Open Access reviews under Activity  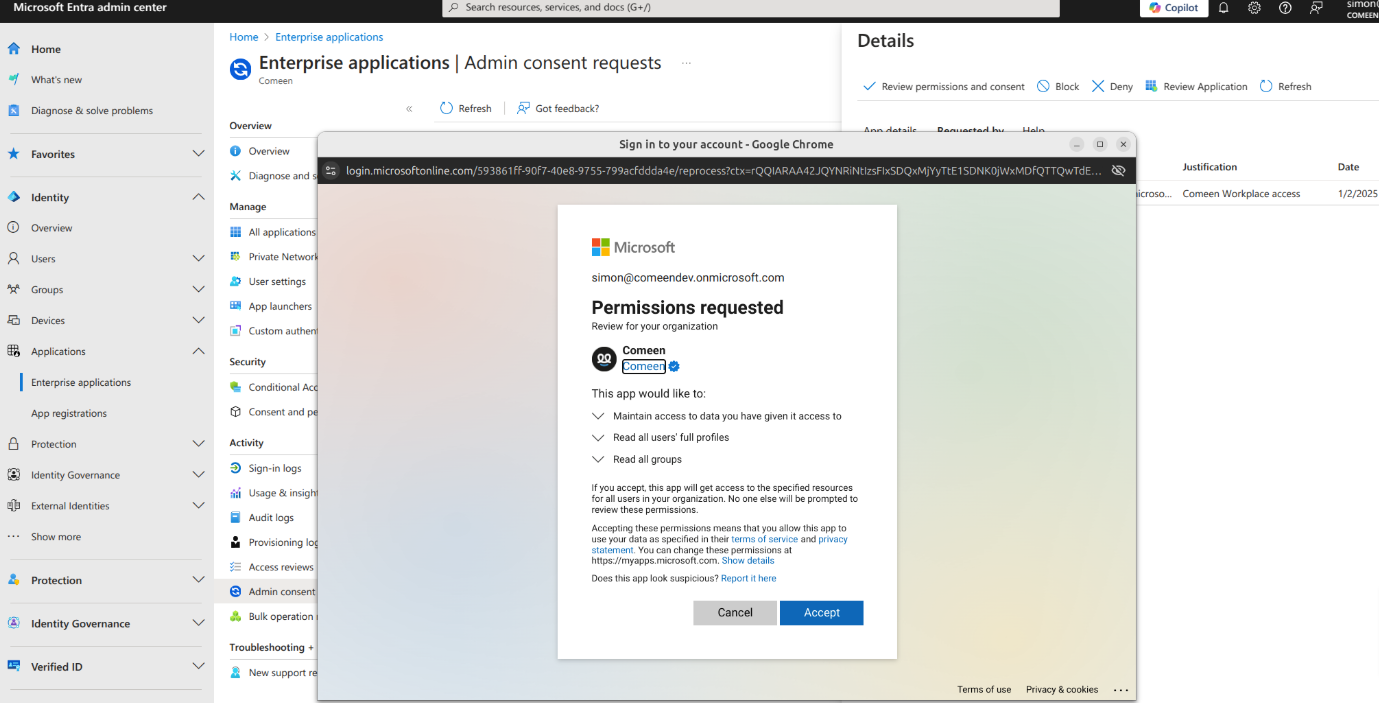click(273, 567)
